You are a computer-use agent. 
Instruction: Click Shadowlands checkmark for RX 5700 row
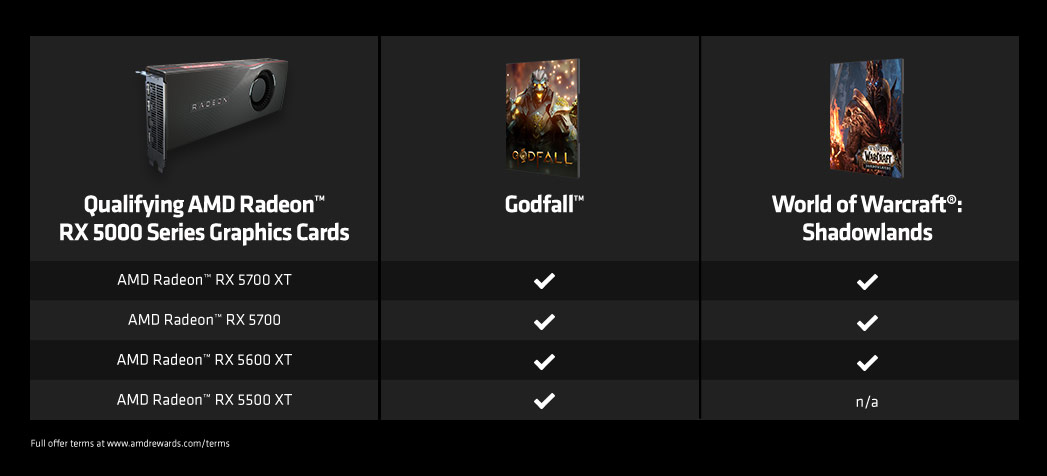(867, 322)
